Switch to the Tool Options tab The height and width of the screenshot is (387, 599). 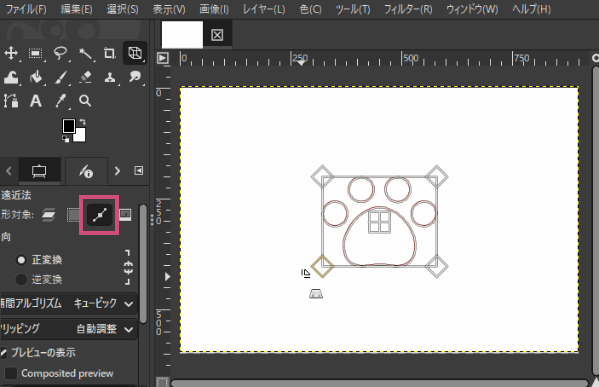39,171
